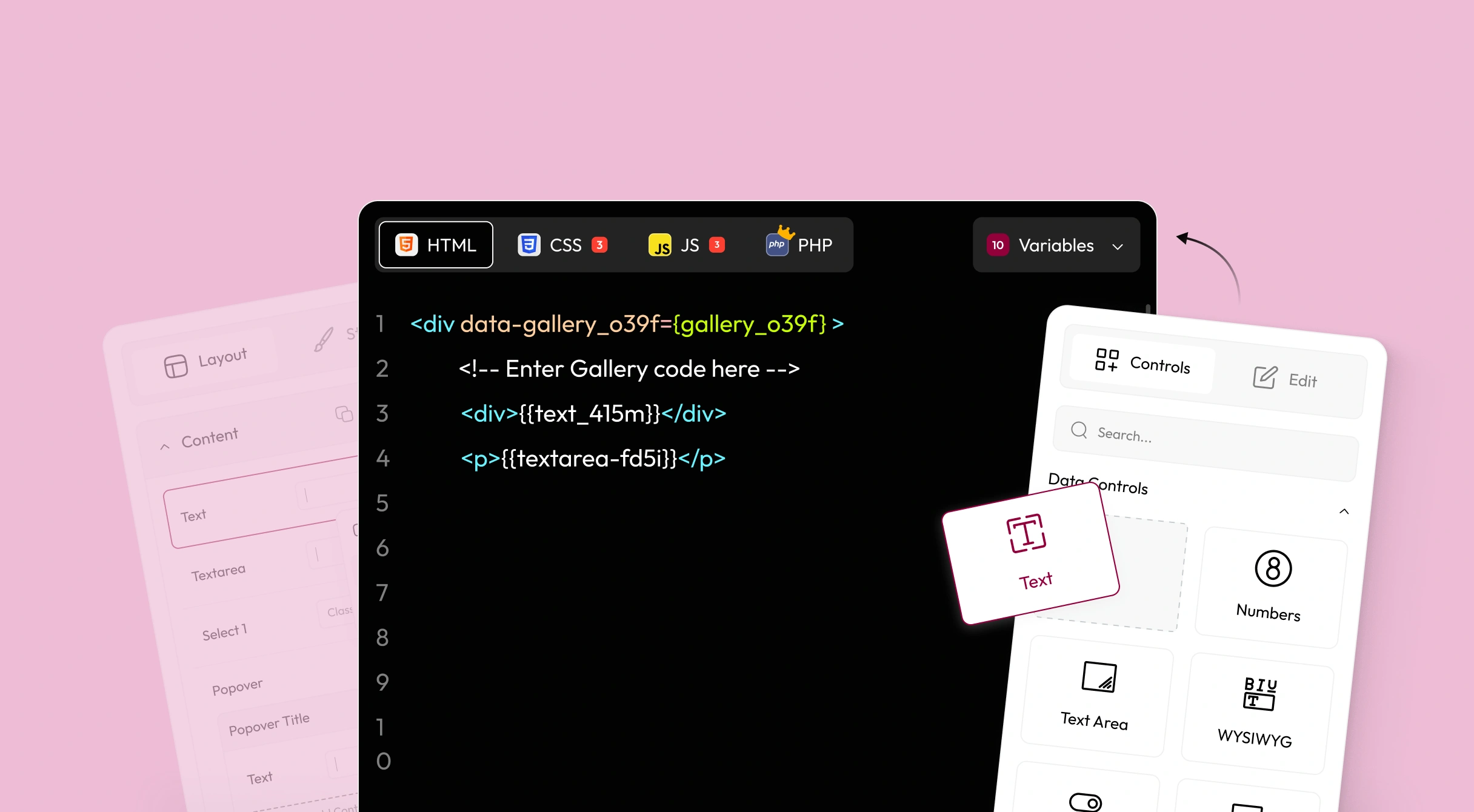The width and height of the screenshot is (1474, 812).
Task: Click the HTML5 logo icon
Action: click(x=405, y=245)
